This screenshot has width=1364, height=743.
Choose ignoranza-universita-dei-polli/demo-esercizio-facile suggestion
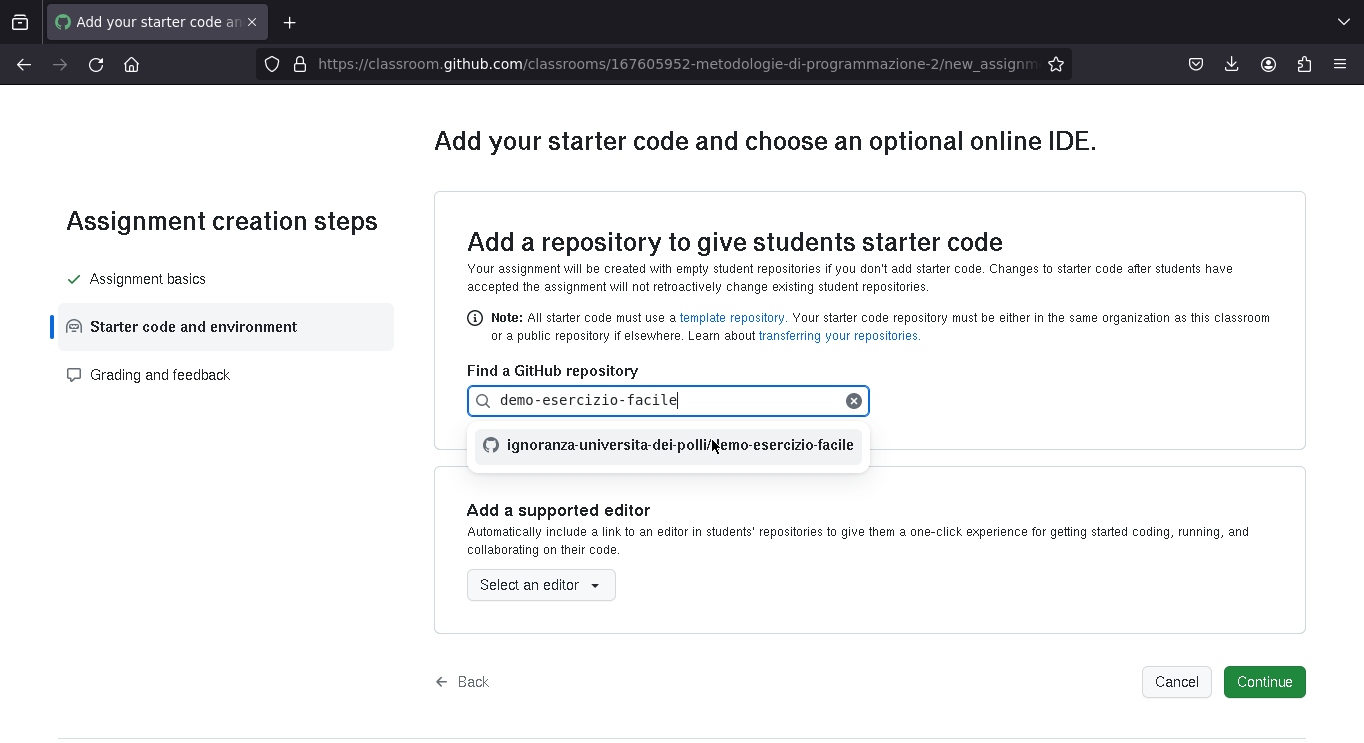pos(668,446)
